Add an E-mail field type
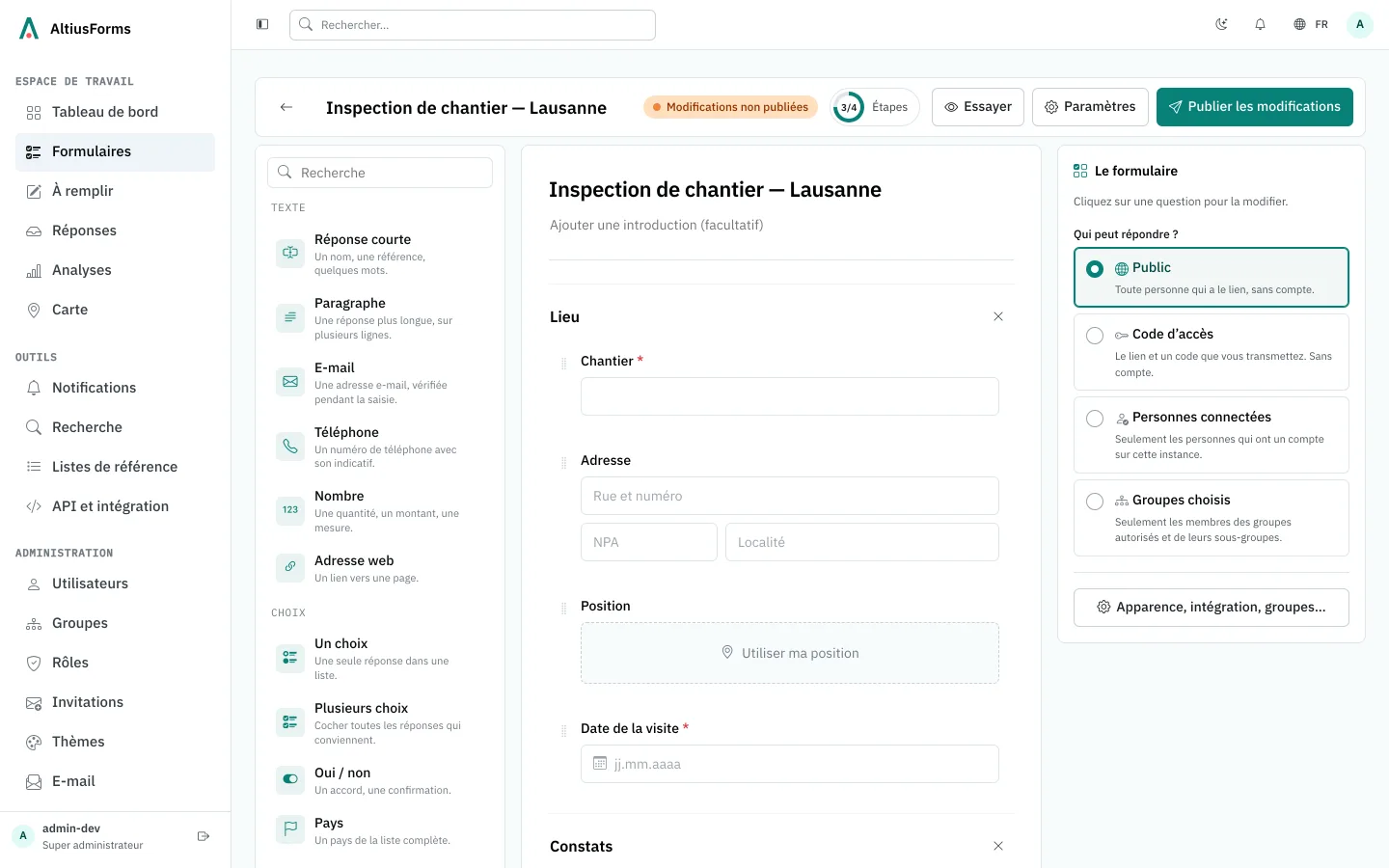The width and height of the screenshot is (1389, 868). [380, 383]
